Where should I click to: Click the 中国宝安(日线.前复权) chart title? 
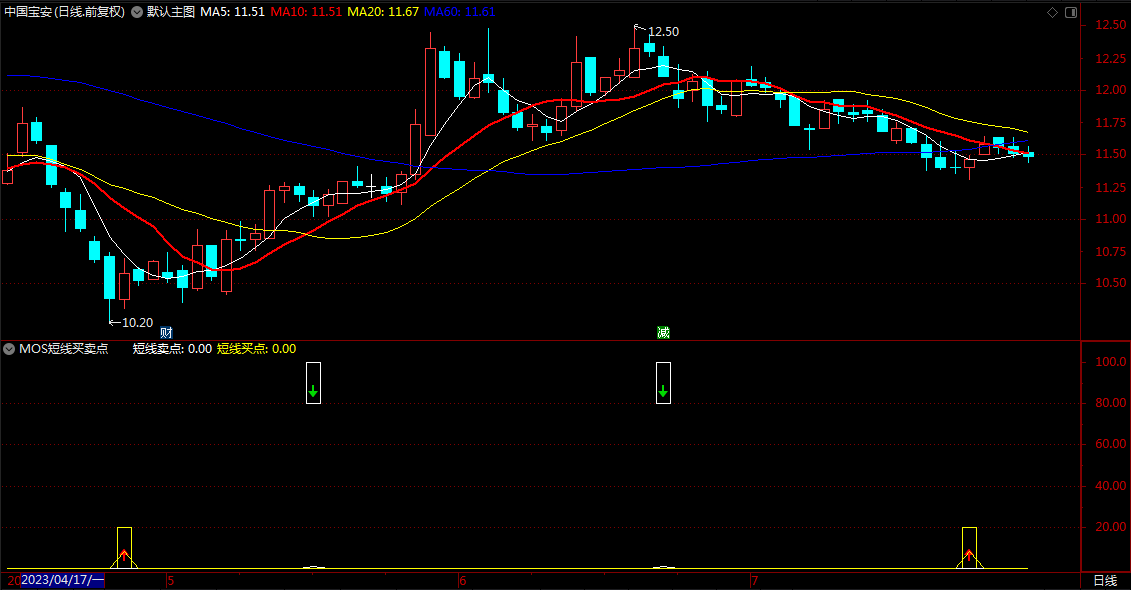click(x=65, y=12)
